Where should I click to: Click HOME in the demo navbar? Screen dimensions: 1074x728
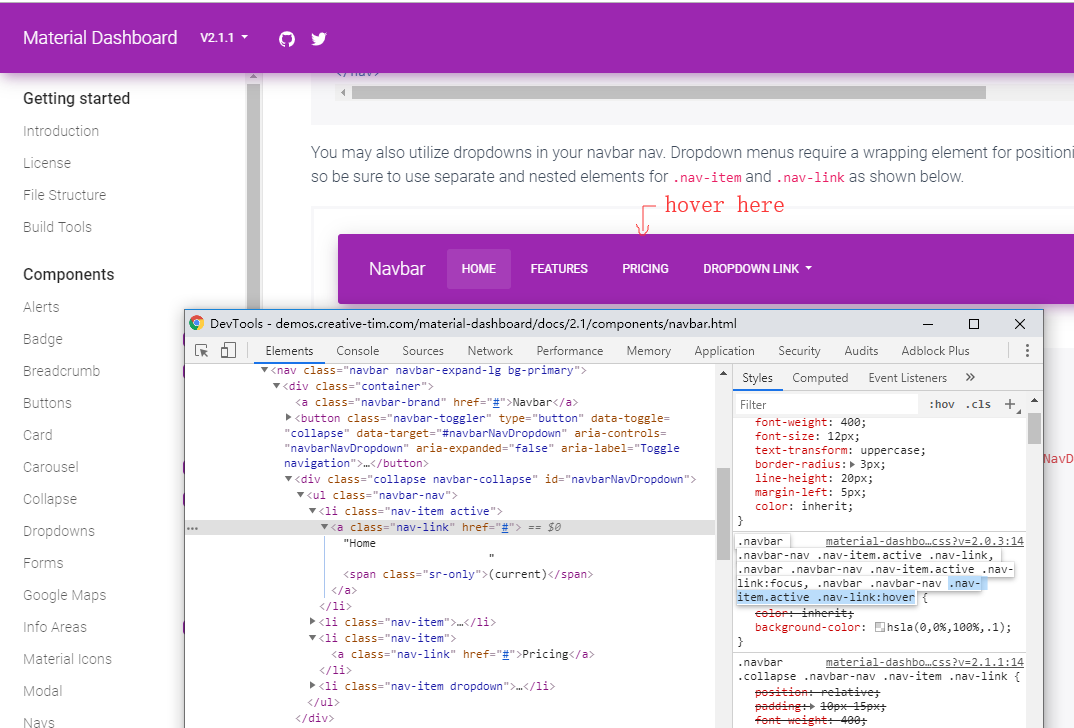pyautogui.click(x=478, y=268)
